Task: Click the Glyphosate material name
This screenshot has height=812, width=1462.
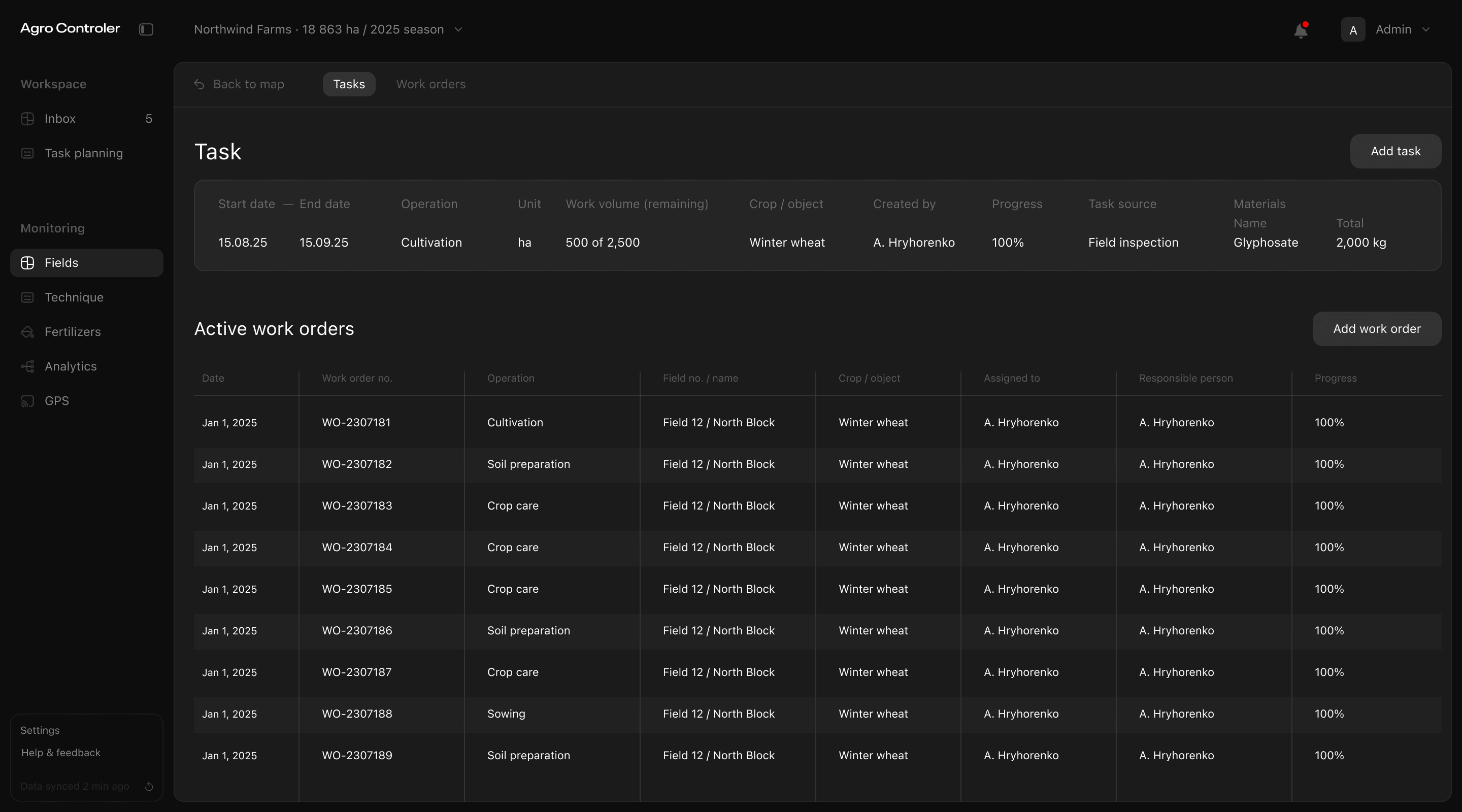Action: tap(1266, 242)
